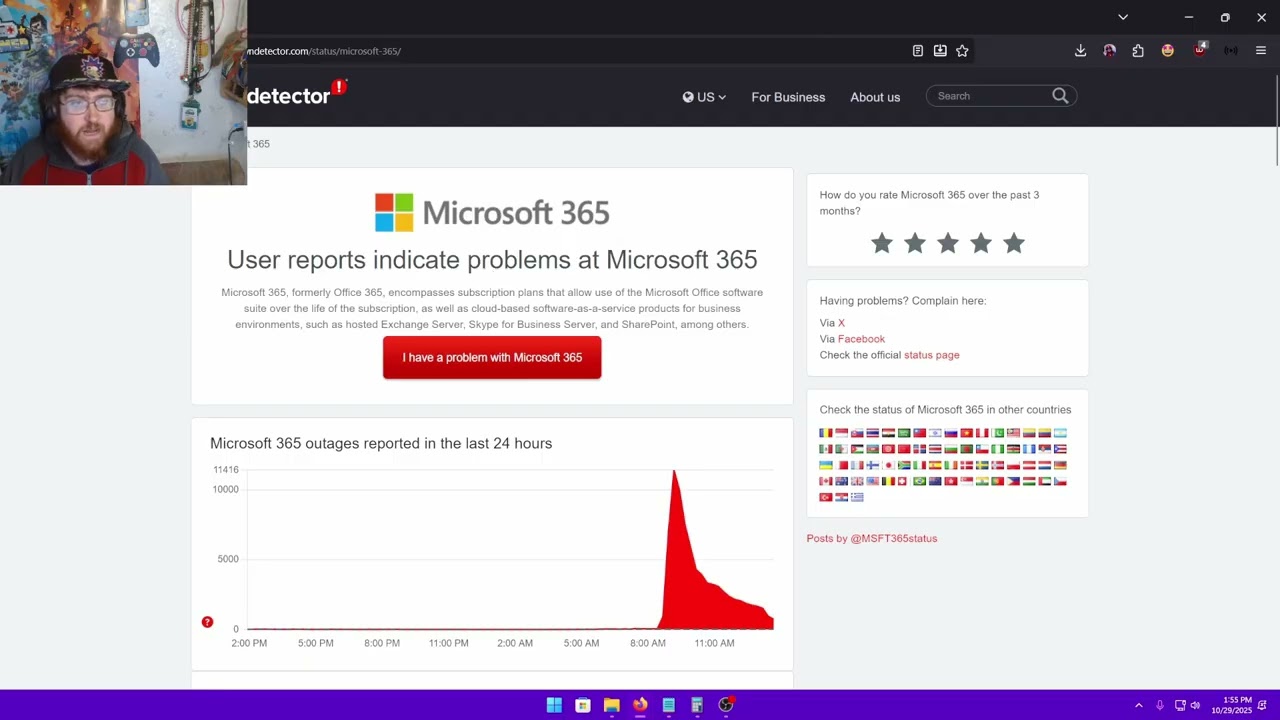Launch File Explorer from the taskbar
The width and height of the screenshot is (1280, 720).
pyautogui.click(x=611, y=705)
